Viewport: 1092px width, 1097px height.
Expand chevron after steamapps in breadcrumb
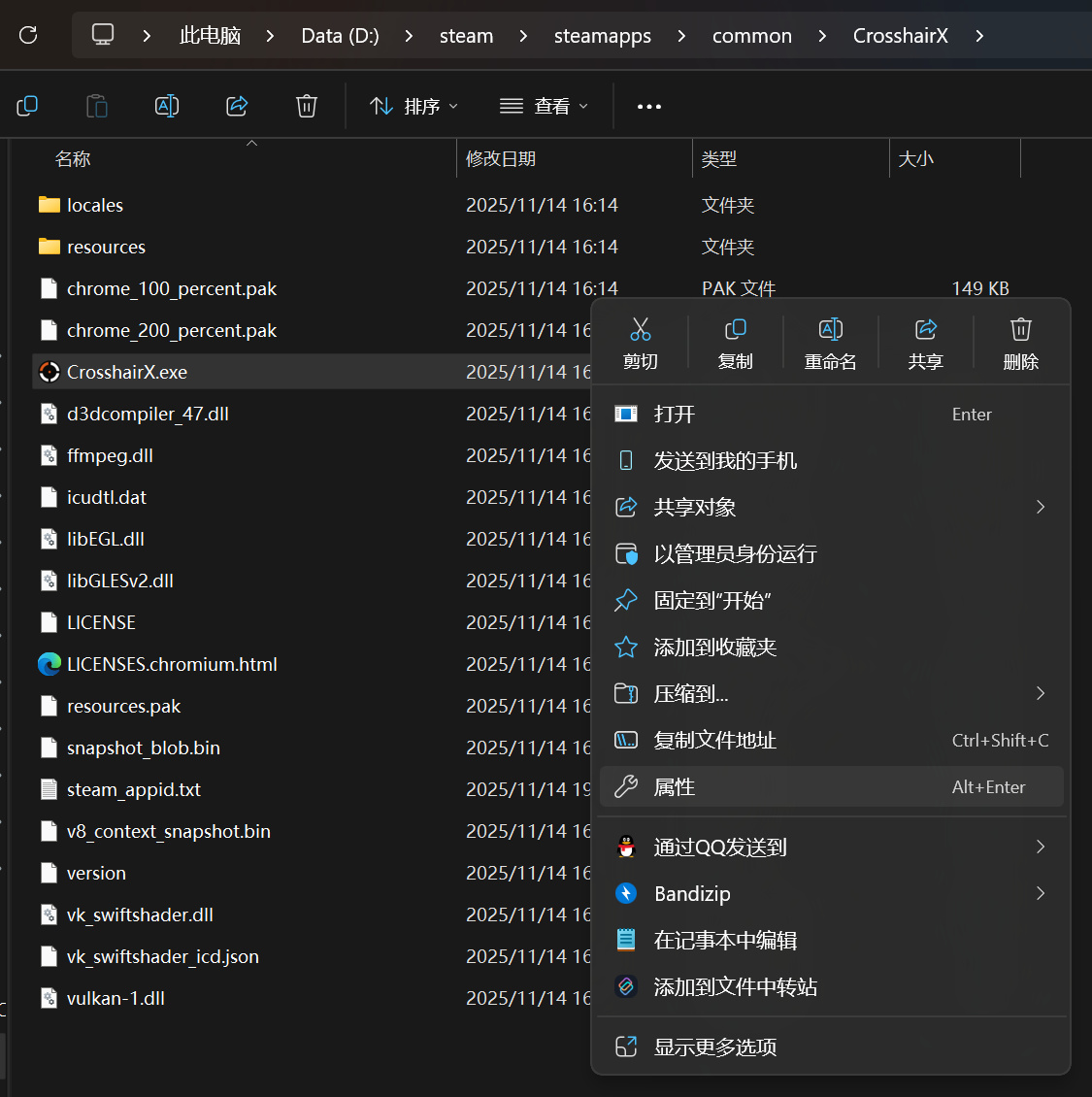point(681,36)
